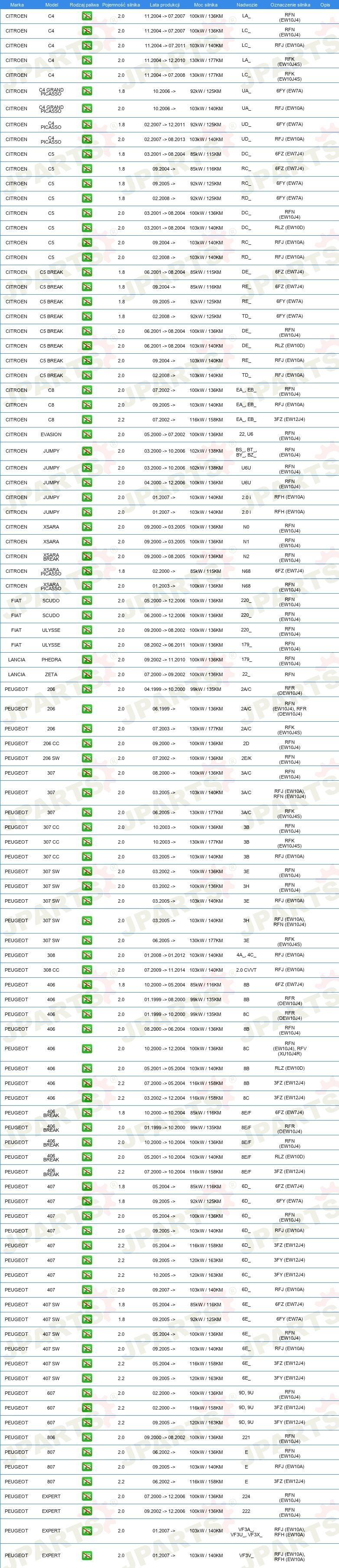The image size is (339, 1568).
Task: Click the fuel icon in the Xsara Break row
Action: 87,556
